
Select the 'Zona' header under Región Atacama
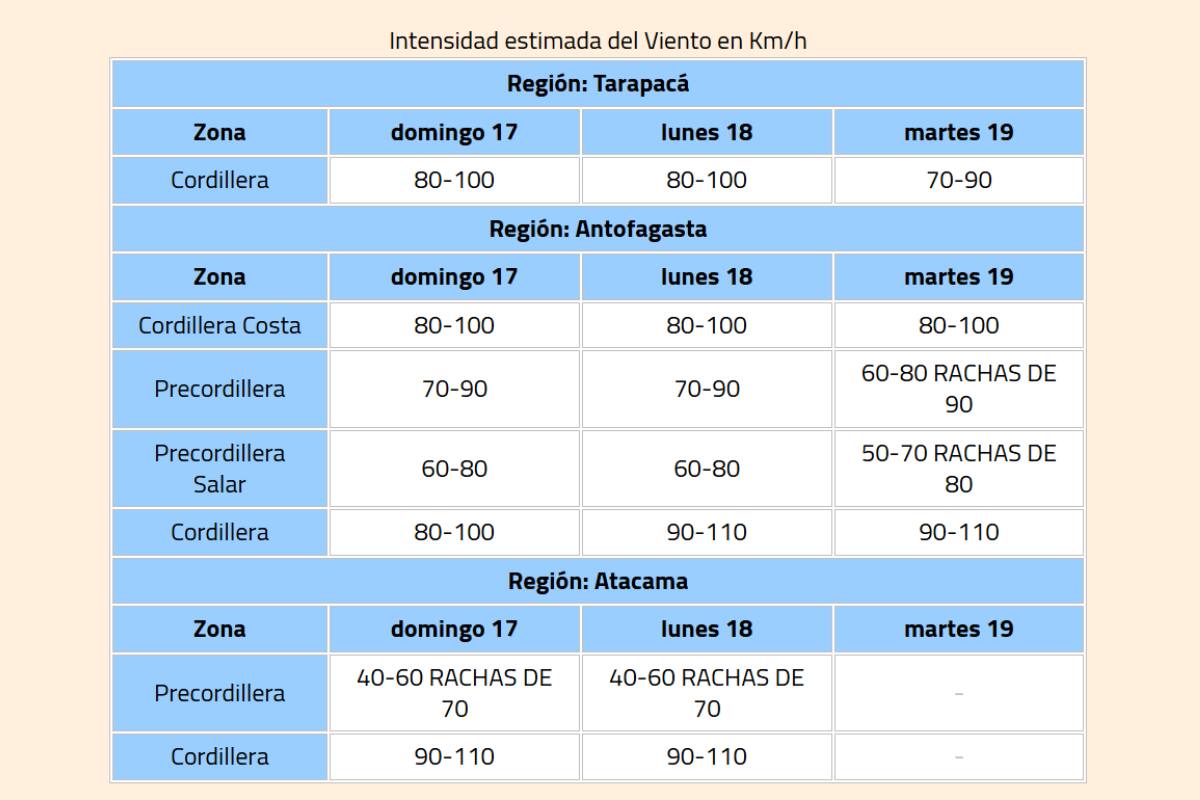tap(219, 629)
